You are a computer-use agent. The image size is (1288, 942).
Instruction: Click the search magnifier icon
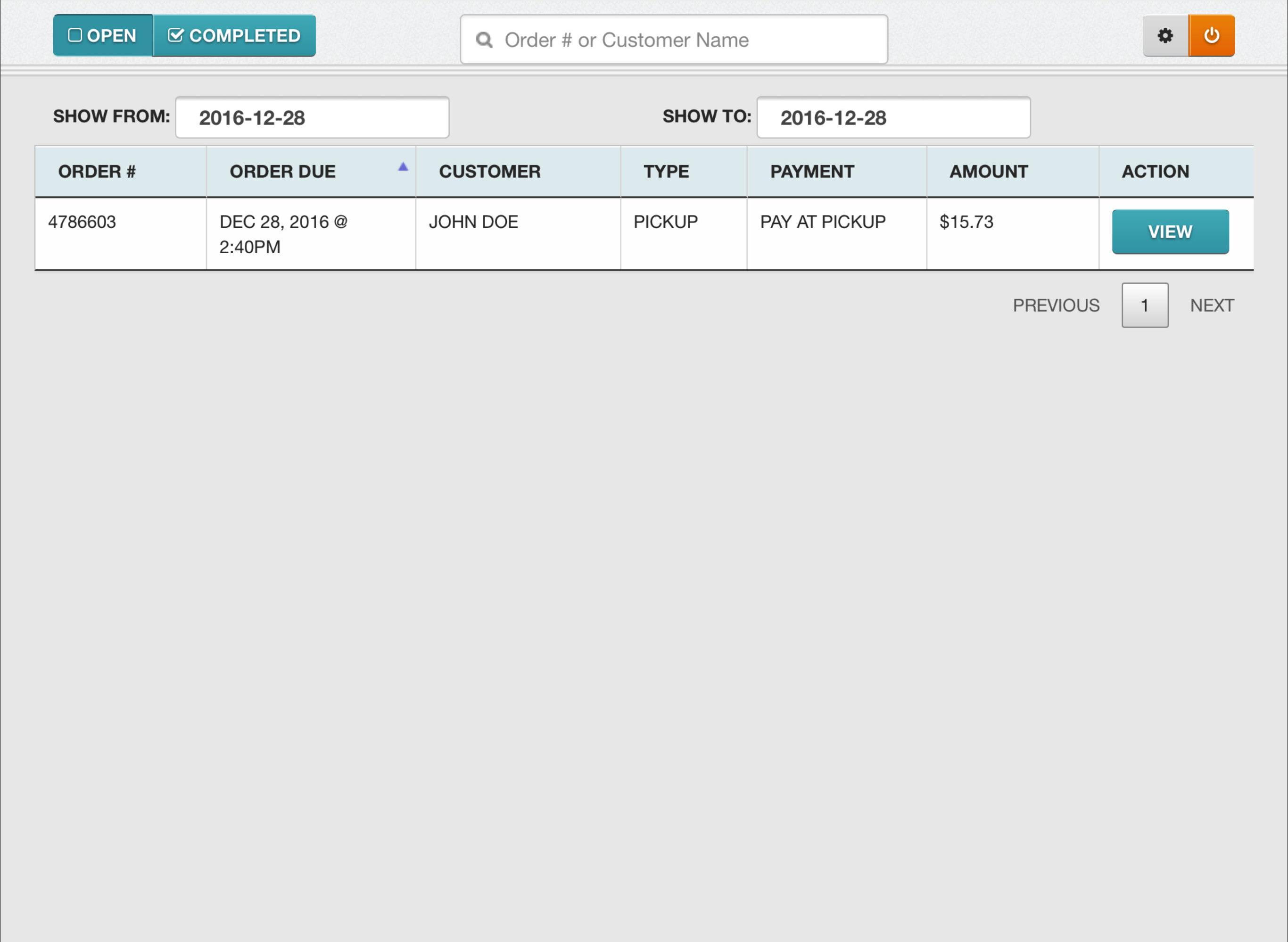coord(485,40)
